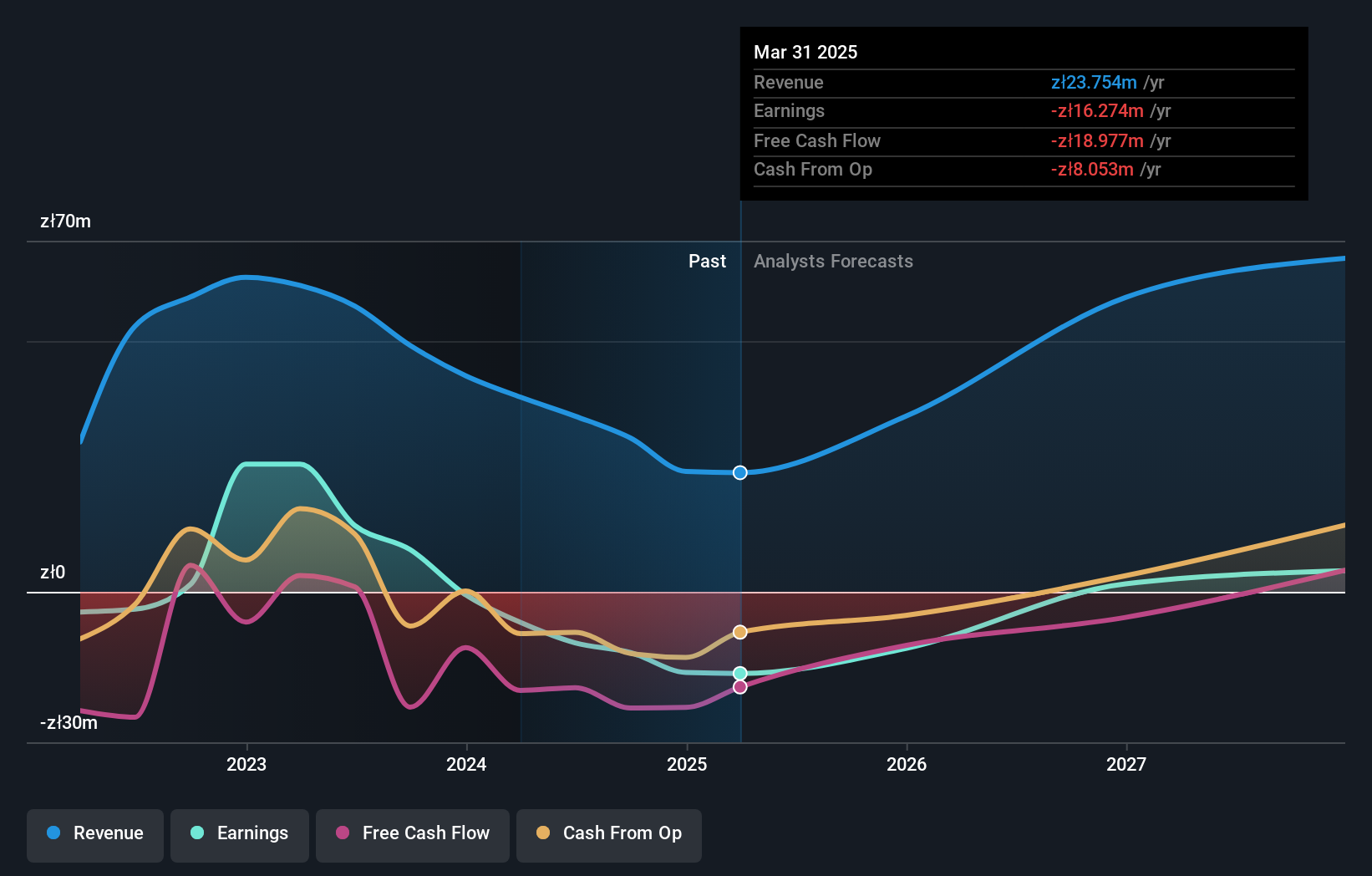Toggle the Cash From Op series visibility

tap(609, 833)
